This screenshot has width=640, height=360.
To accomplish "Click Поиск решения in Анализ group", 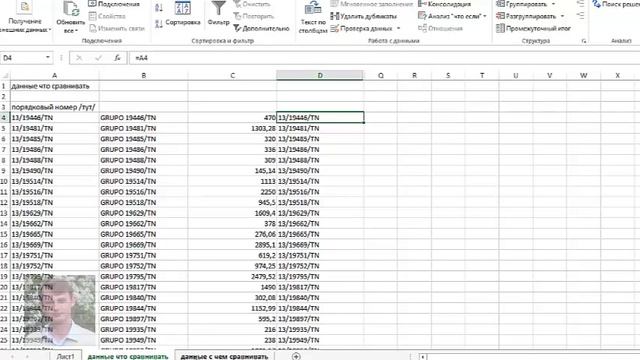I will tap(616, 4).
